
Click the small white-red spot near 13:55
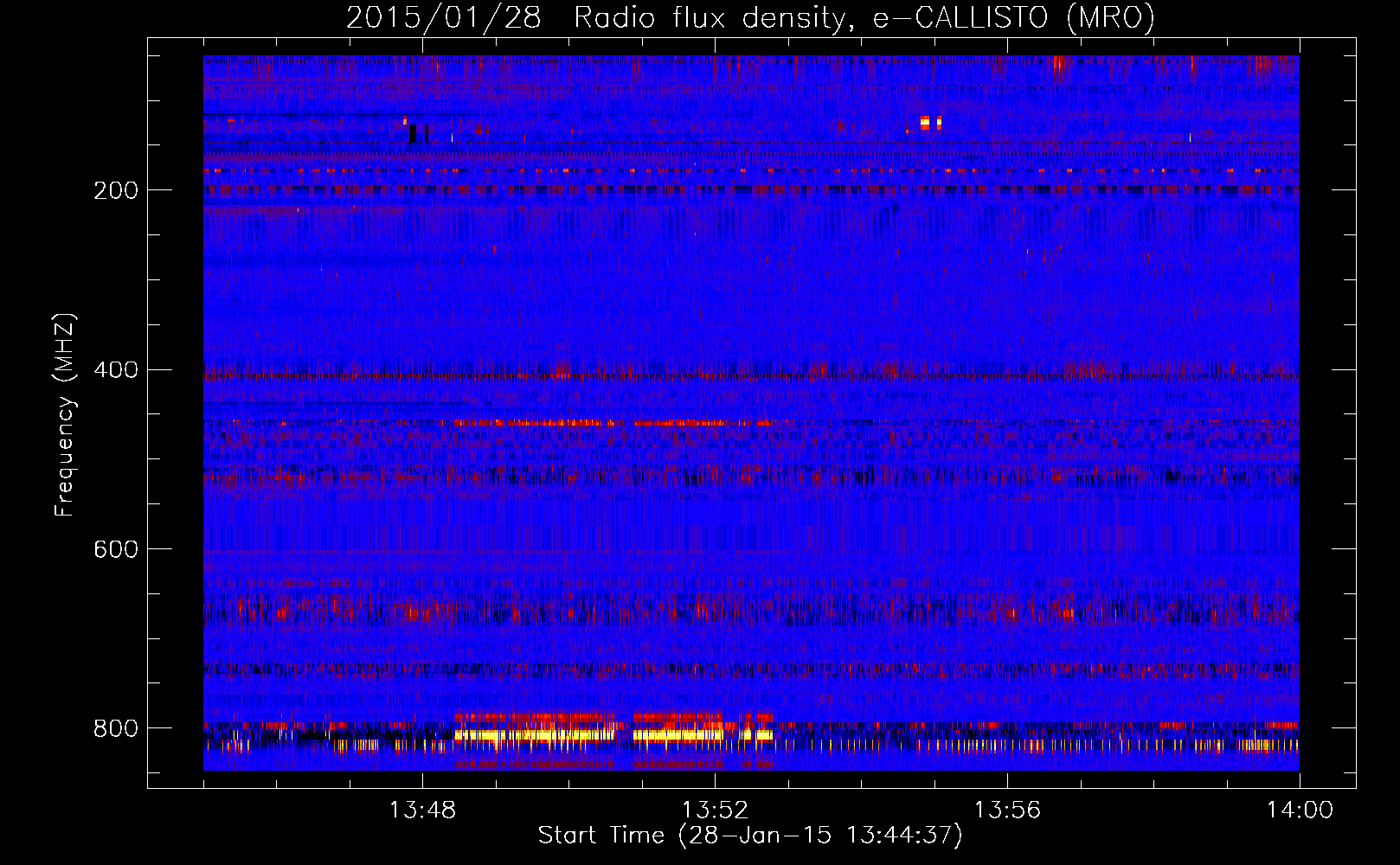(x=930, y=123)
